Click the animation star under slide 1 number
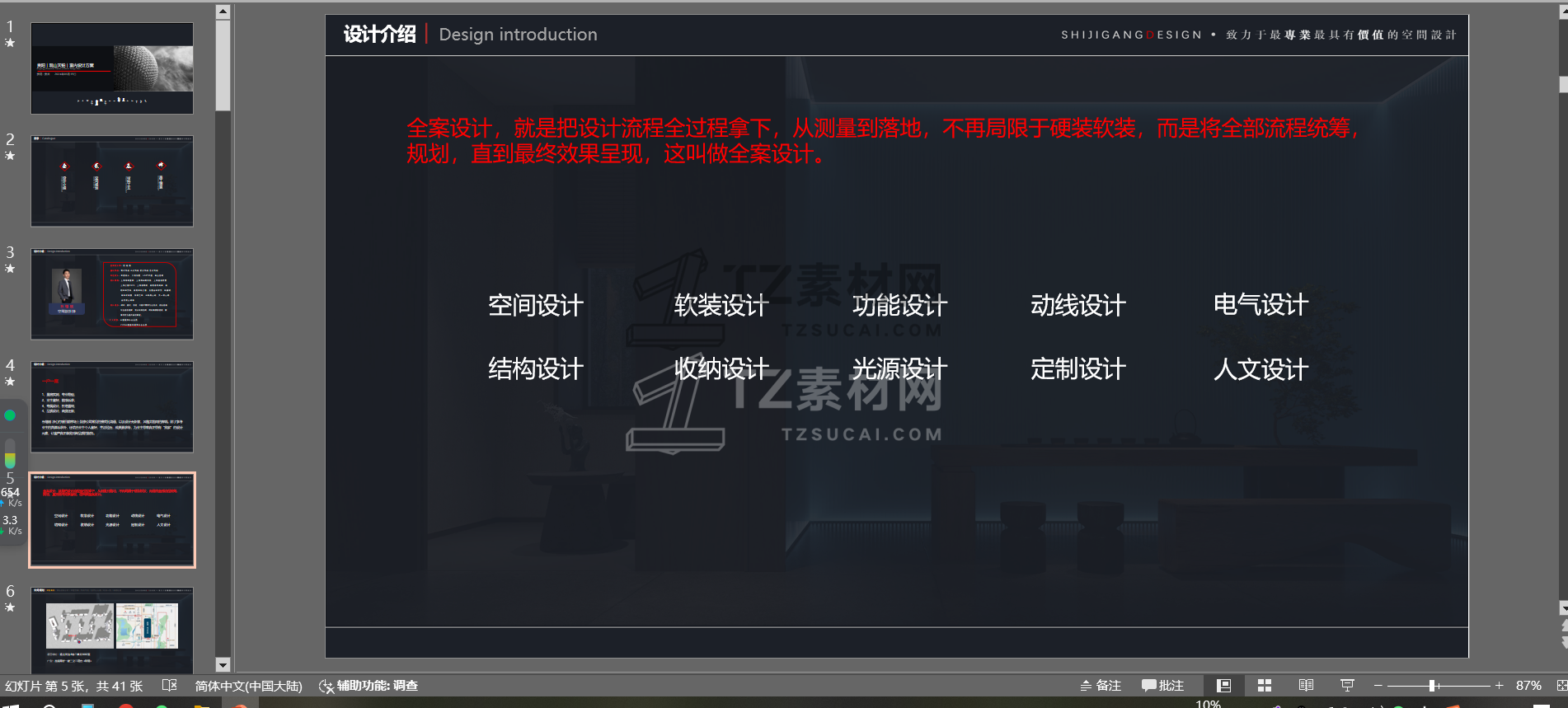 tap(10, 43)
